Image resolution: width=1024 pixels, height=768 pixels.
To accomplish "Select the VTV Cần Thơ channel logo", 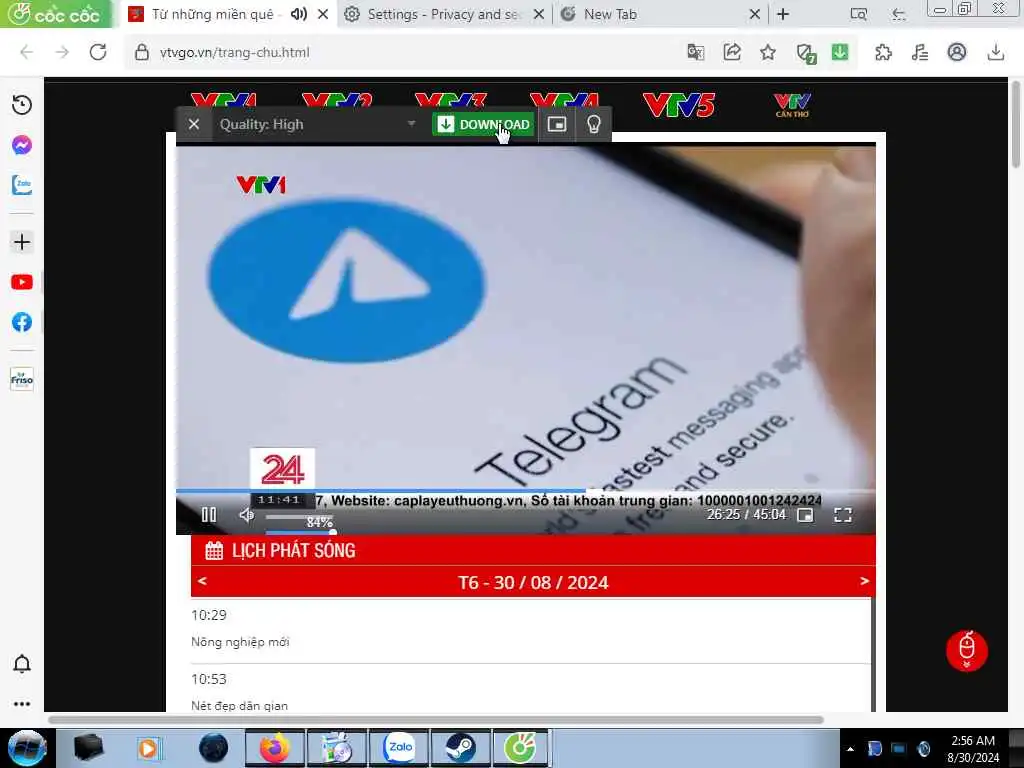I will coord(792,104).
